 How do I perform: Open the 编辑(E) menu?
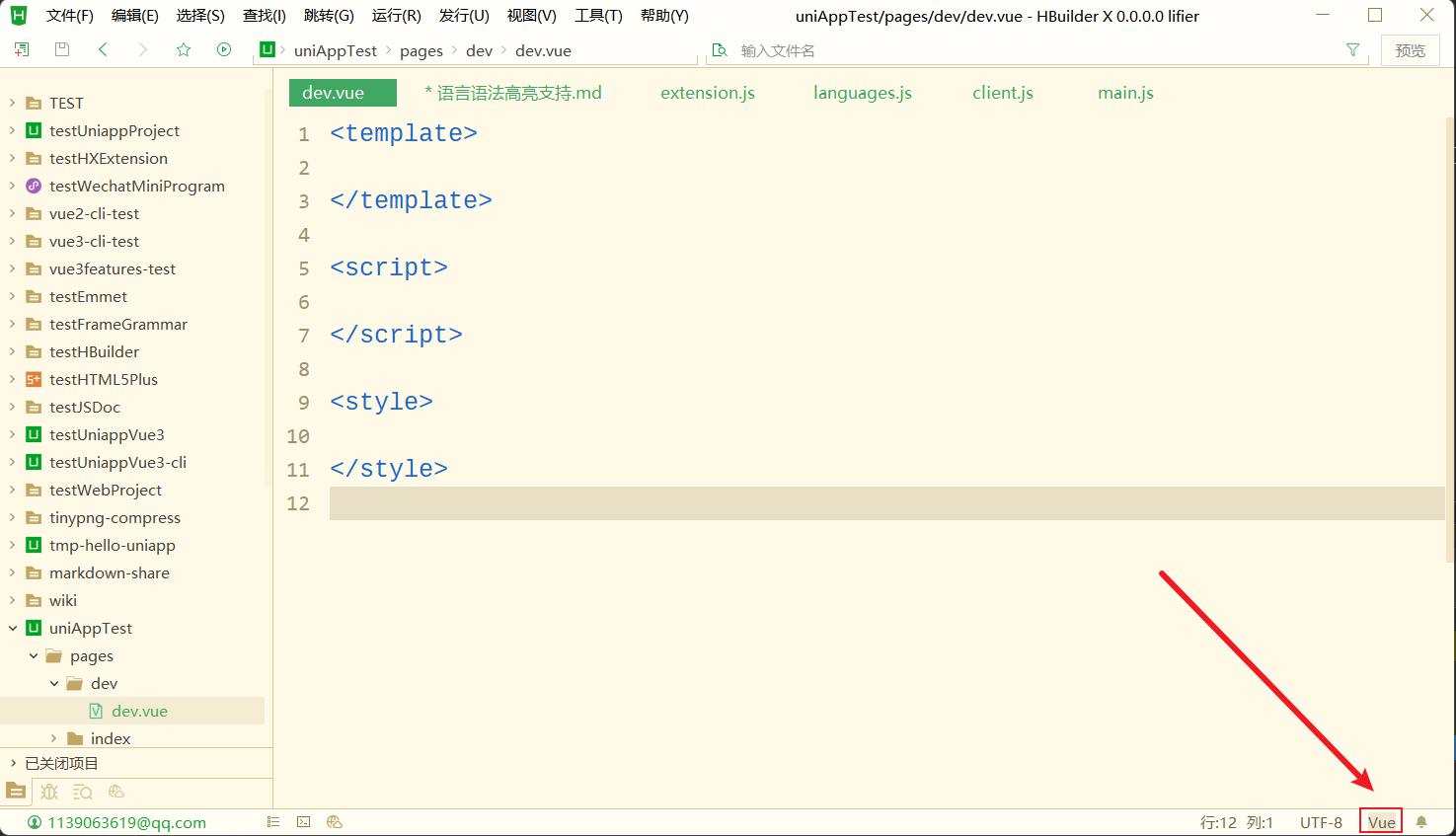pyautogui.click(x=135, y=16)
